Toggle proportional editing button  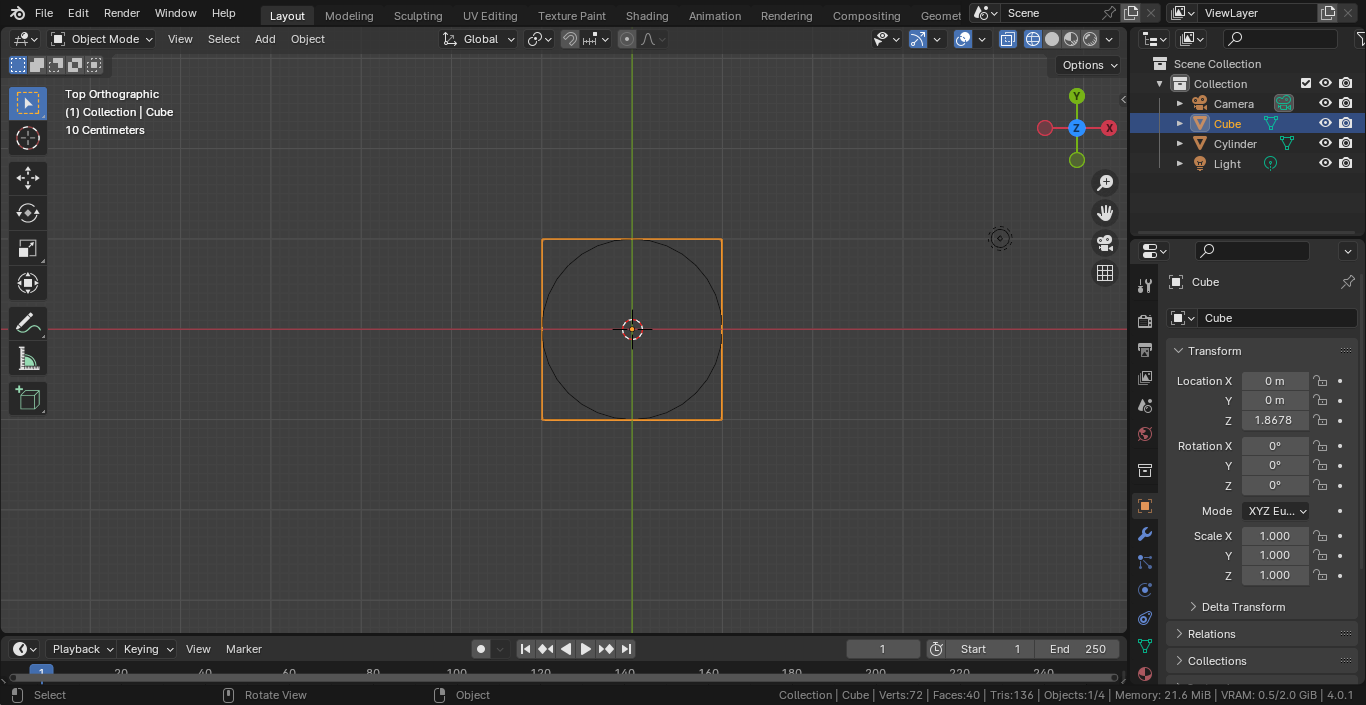626,39
